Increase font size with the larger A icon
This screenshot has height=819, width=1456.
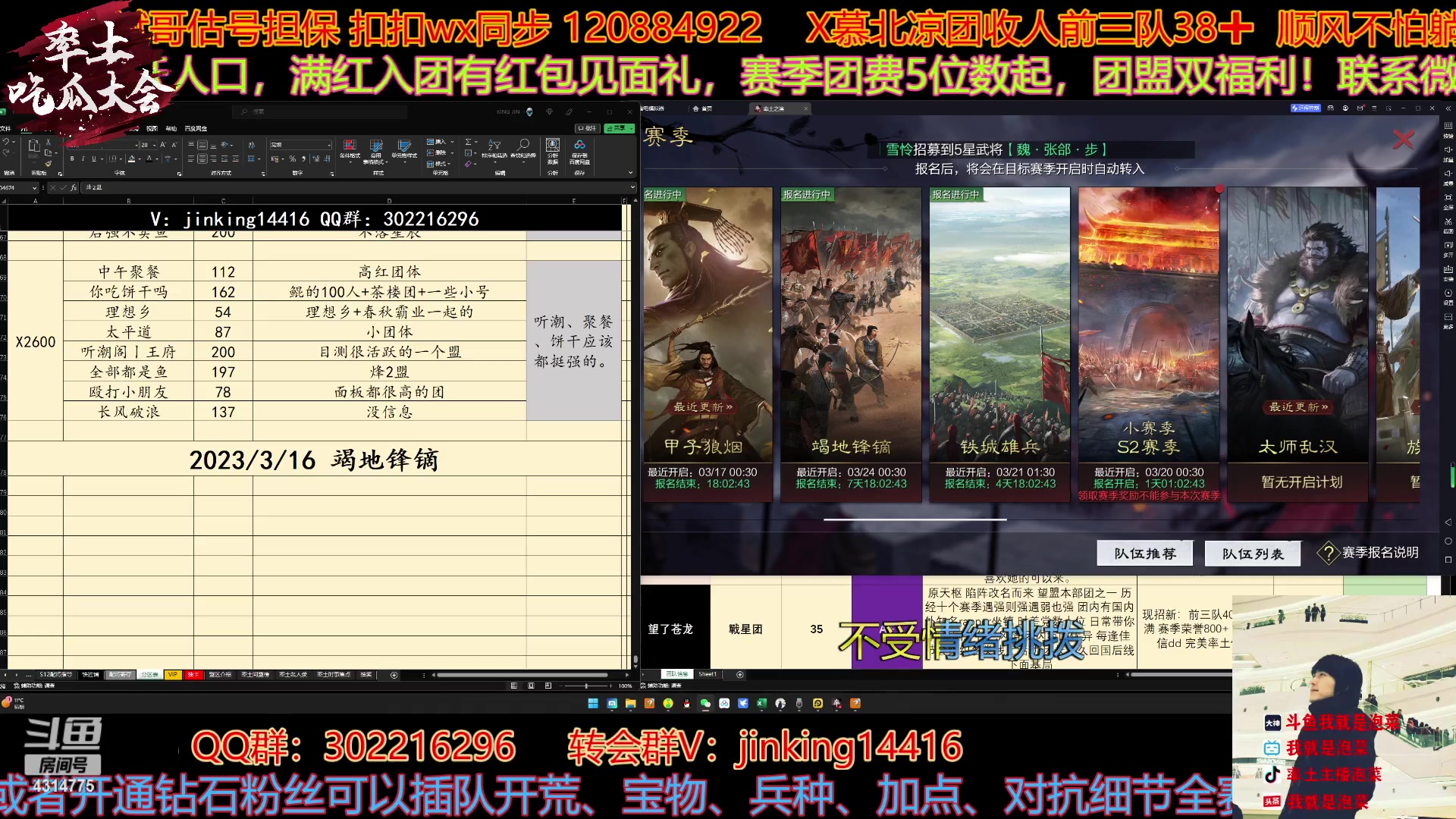[162, 145]
